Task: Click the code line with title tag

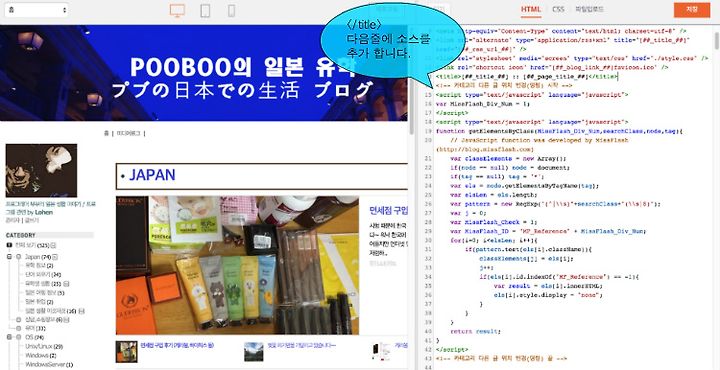Action: (x=527, y=77)
